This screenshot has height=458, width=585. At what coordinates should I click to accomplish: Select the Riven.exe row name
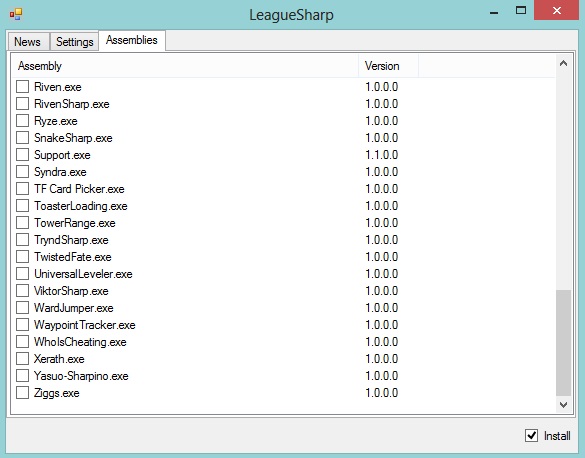click(x=58, y=87)
